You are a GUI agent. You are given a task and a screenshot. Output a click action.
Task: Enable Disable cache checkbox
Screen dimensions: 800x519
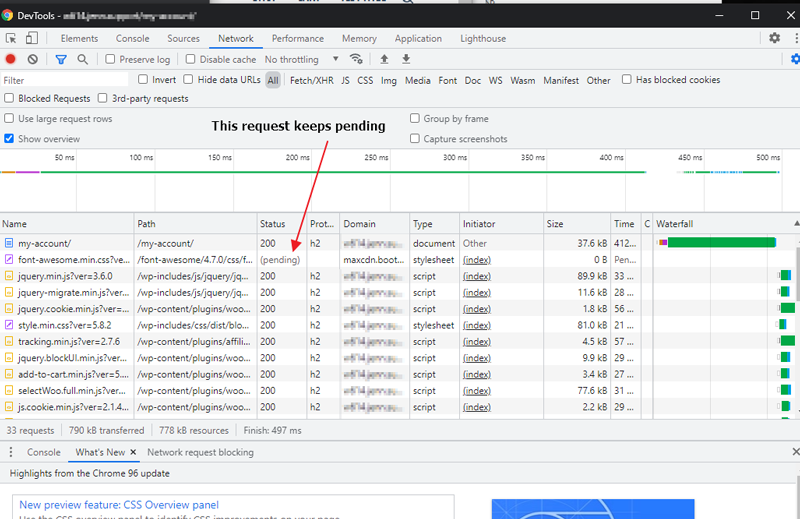190,59
